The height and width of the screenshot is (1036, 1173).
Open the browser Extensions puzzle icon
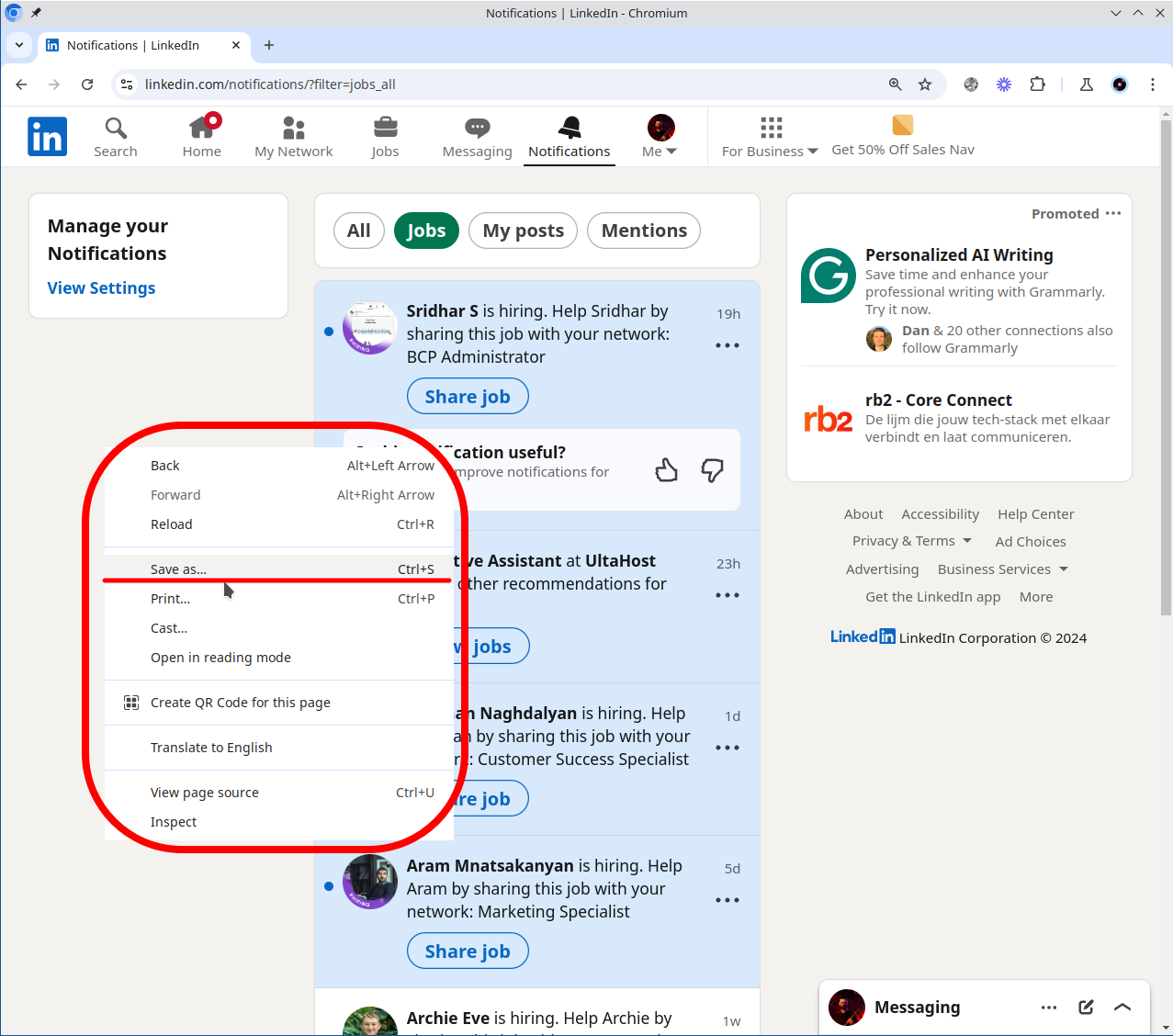pos(1037,84)
